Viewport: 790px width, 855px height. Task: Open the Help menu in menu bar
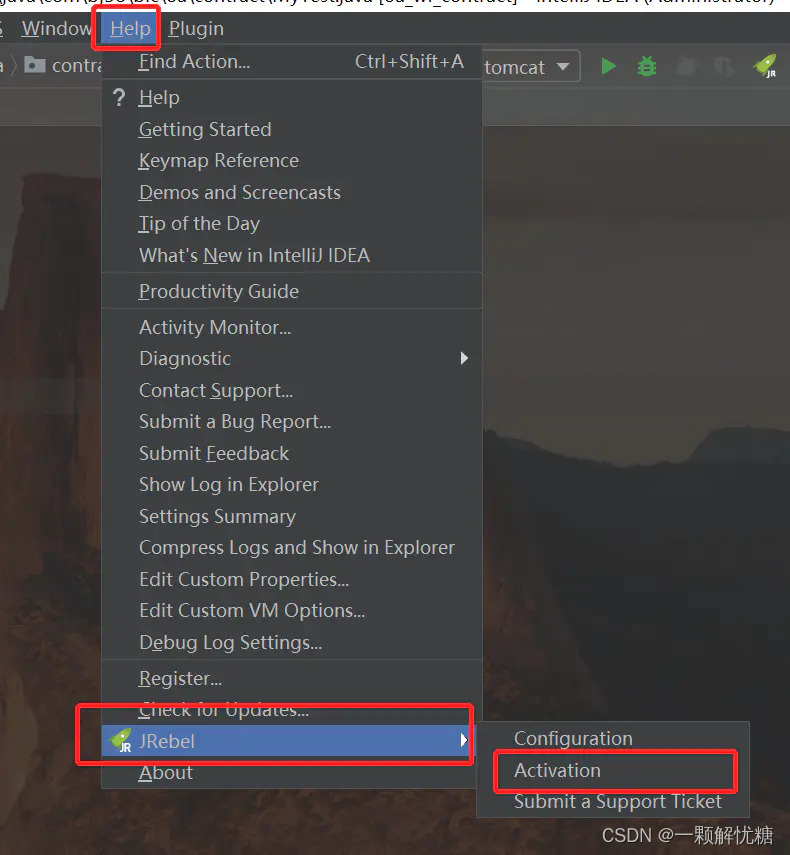(130, 28)
